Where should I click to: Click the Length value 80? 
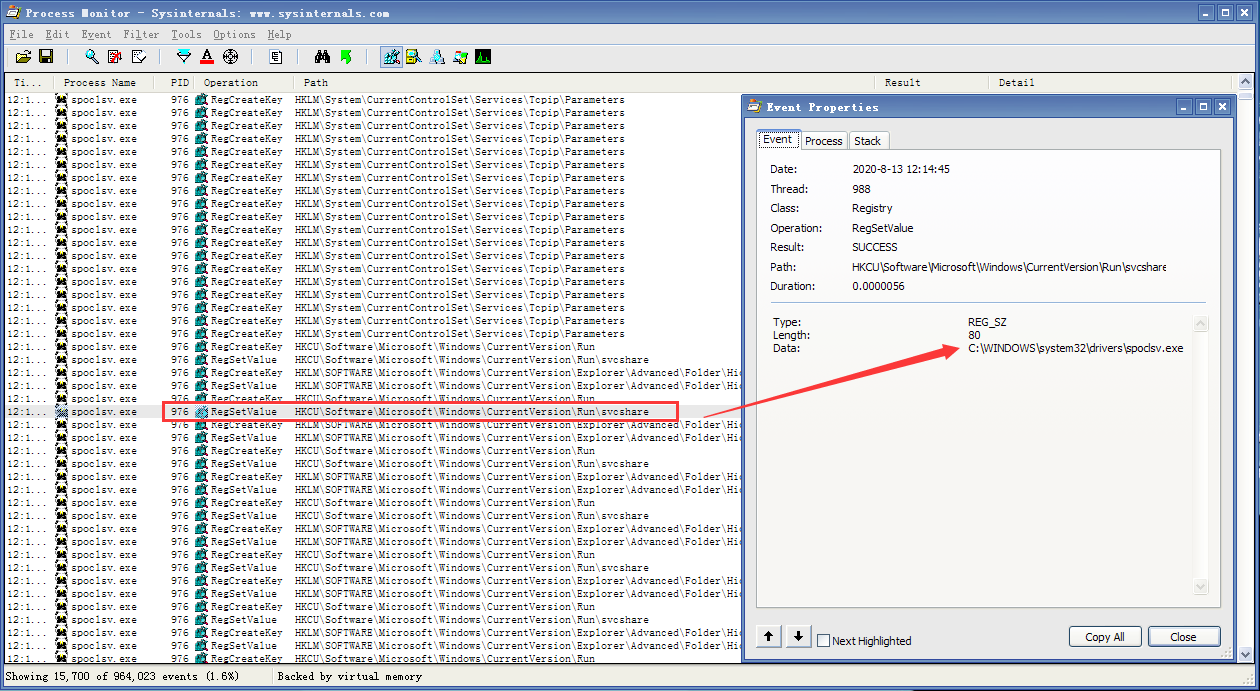coord(974,335)
